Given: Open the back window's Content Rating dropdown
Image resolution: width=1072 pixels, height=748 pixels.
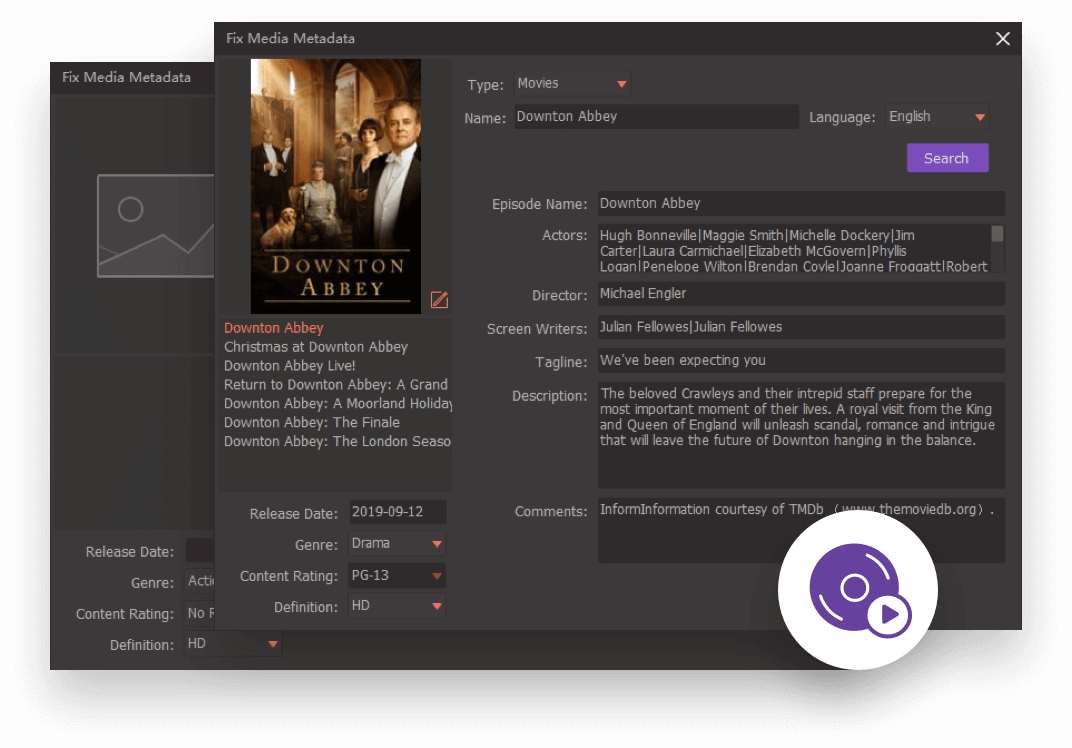Looking at the screenshot, I should (200, 613).
